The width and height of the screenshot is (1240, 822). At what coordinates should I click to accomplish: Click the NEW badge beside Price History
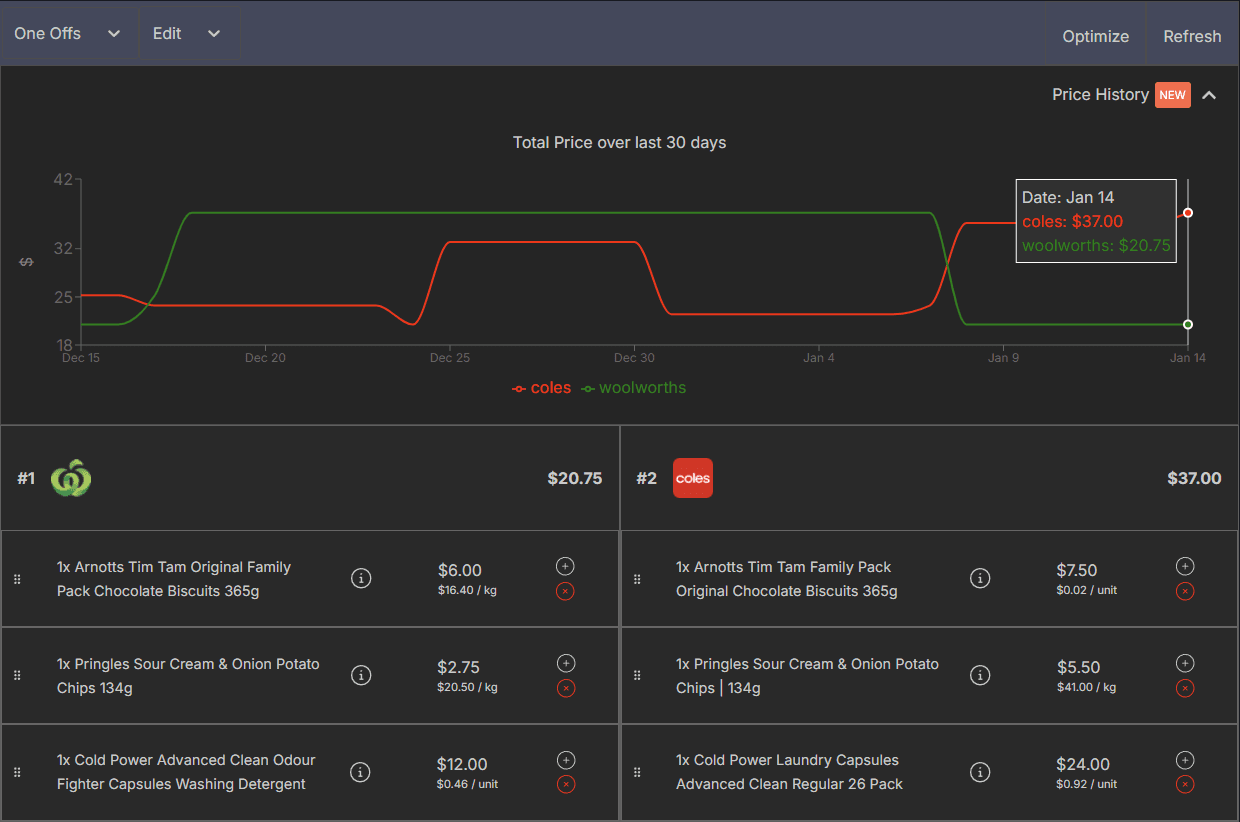tap(1172, 95)
